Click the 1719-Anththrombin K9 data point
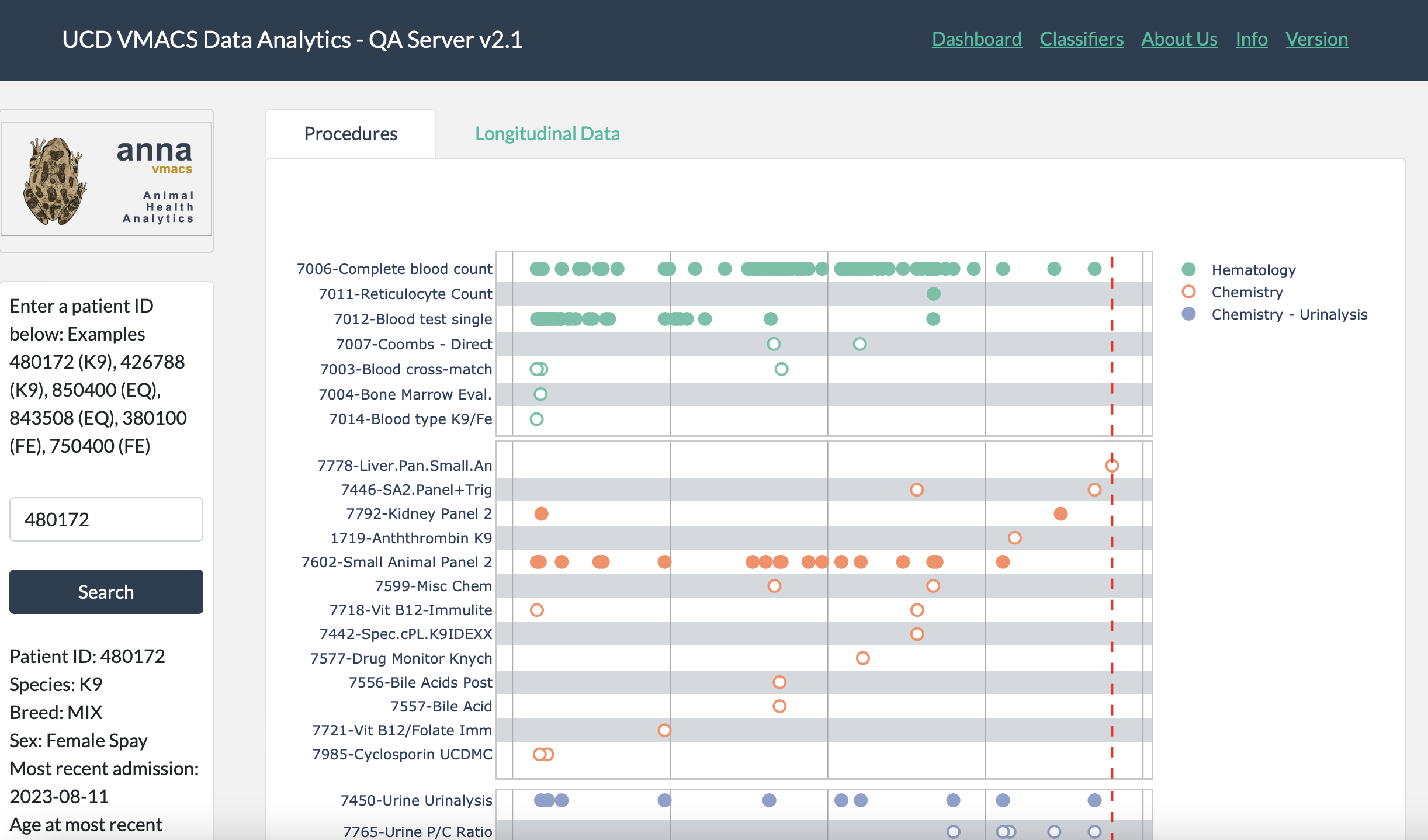The height and width of the screenshot is (840, 1428). 1014,538
